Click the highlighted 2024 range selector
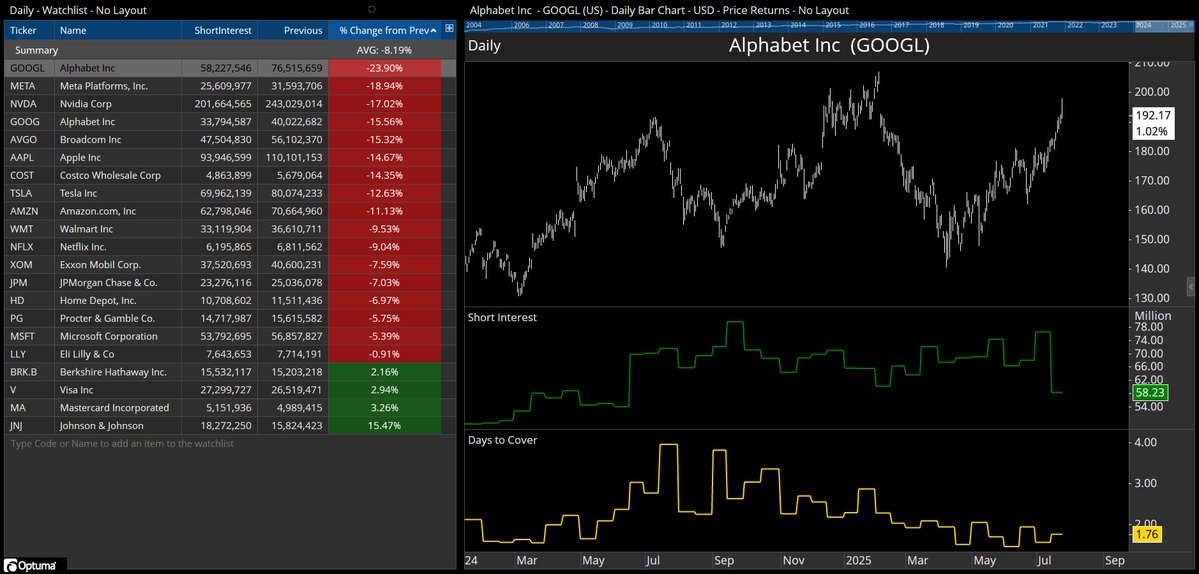Image resolution: width=1199 pixels, height=574 pixels. 1143,25
